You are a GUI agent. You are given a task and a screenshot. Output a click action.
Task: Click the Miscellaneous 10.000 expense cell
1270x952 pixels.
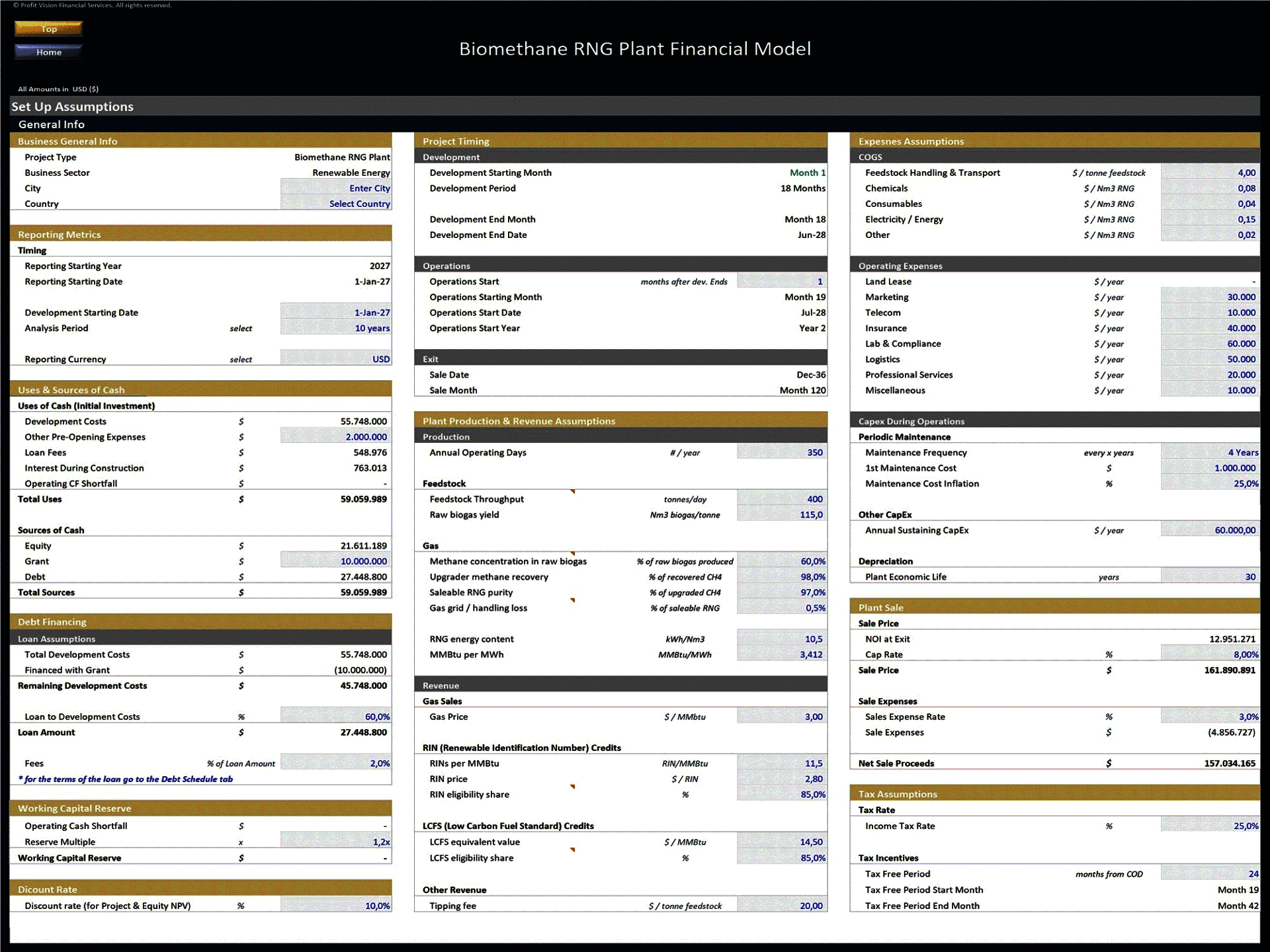(x=1210, y=391)
